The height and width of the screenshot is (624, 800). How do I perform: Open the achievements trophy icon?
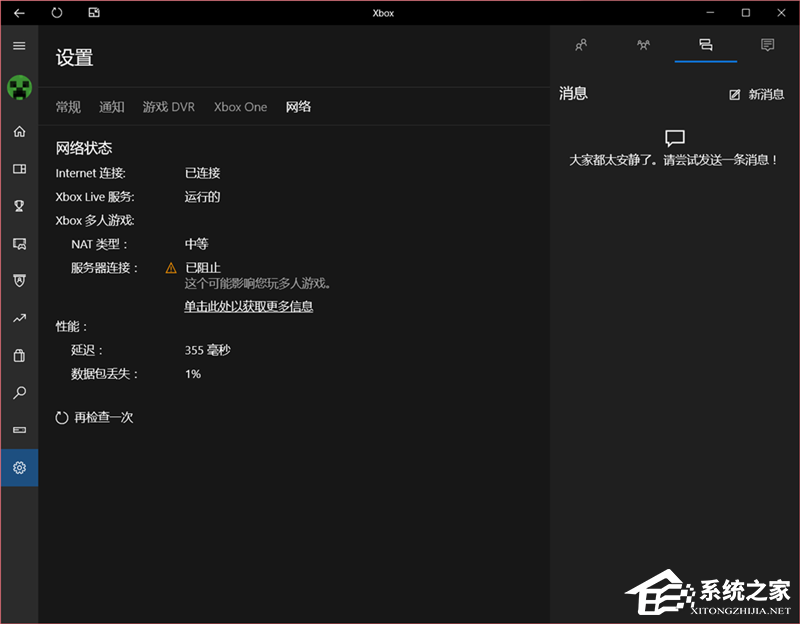pyautogui.click(x=19, y=206)
